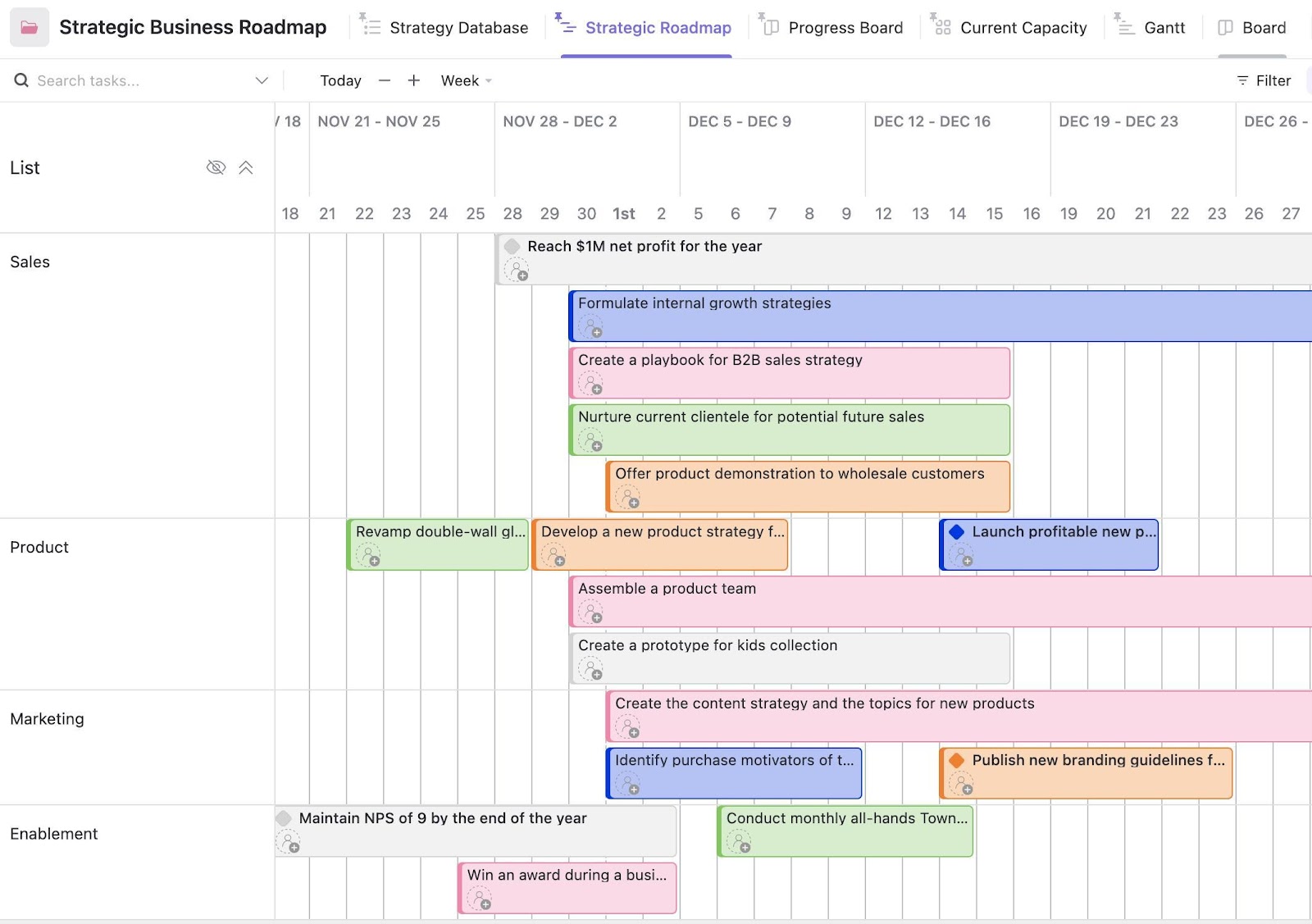Collapse all groups with double chevron icon
This screenshot has width=1312, height=924.
click(246, 168)
